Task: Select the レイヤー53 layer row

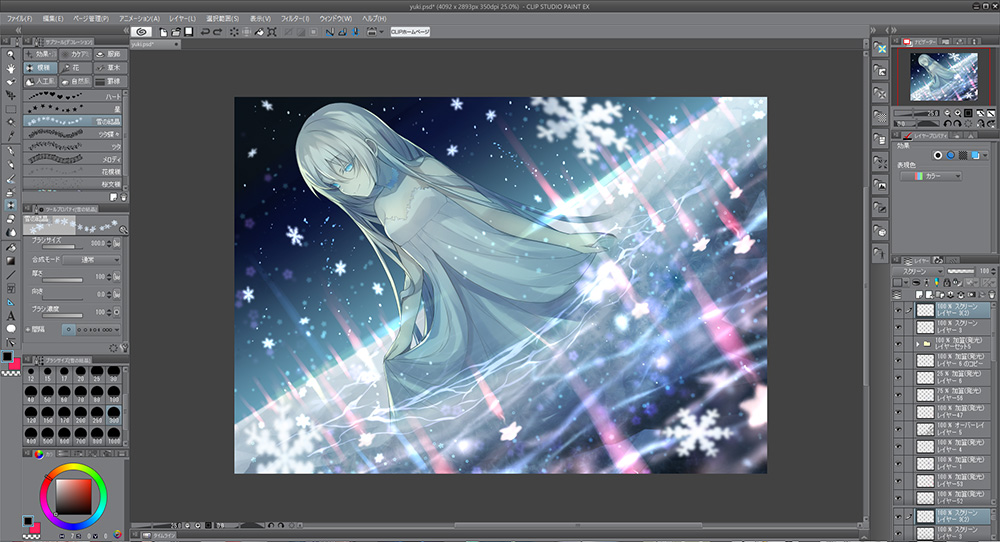Action: tap(953, 481)
